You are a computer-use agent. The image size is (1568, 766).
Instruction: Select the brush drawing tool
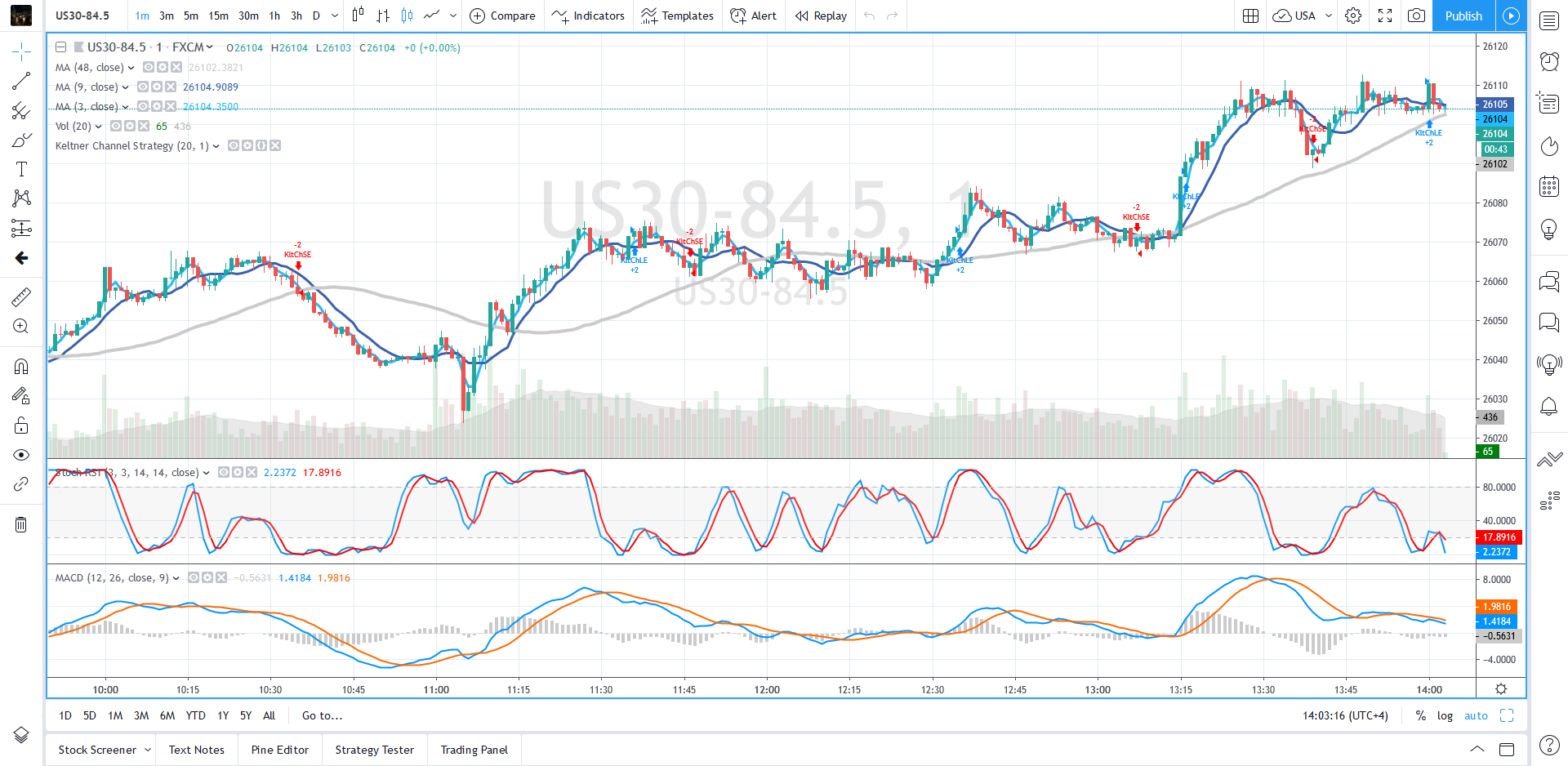(21, 140)
